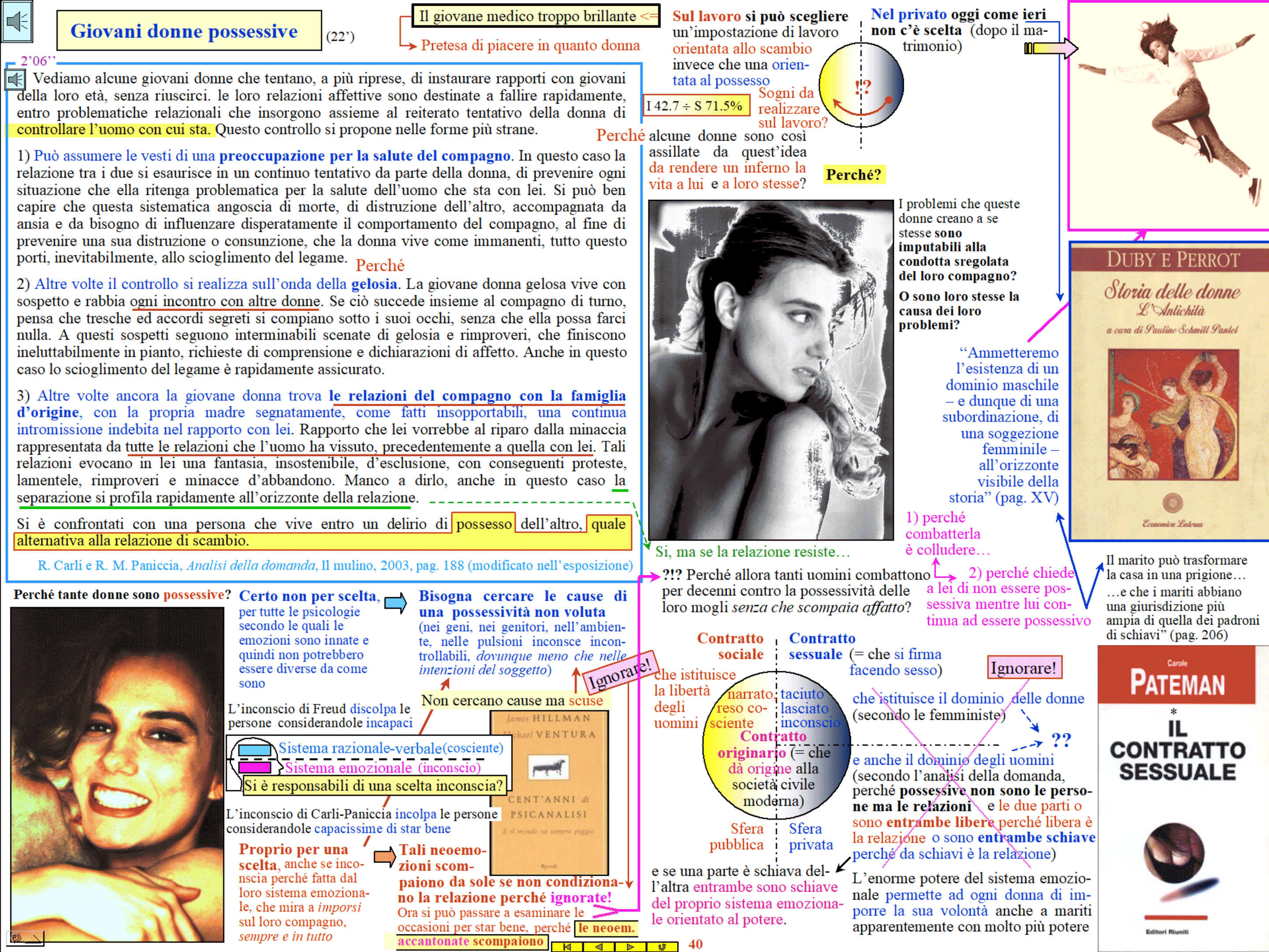
Task: Click 'Contratto sociale' heading
Action: (730, 646)
